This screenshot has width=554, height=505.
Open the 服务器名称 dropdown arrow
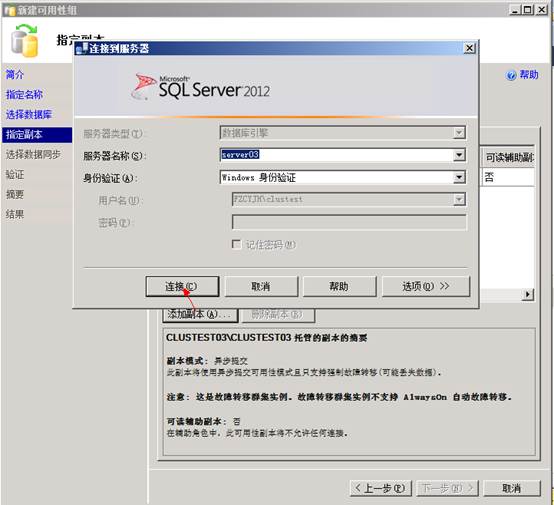pos(459,155)
